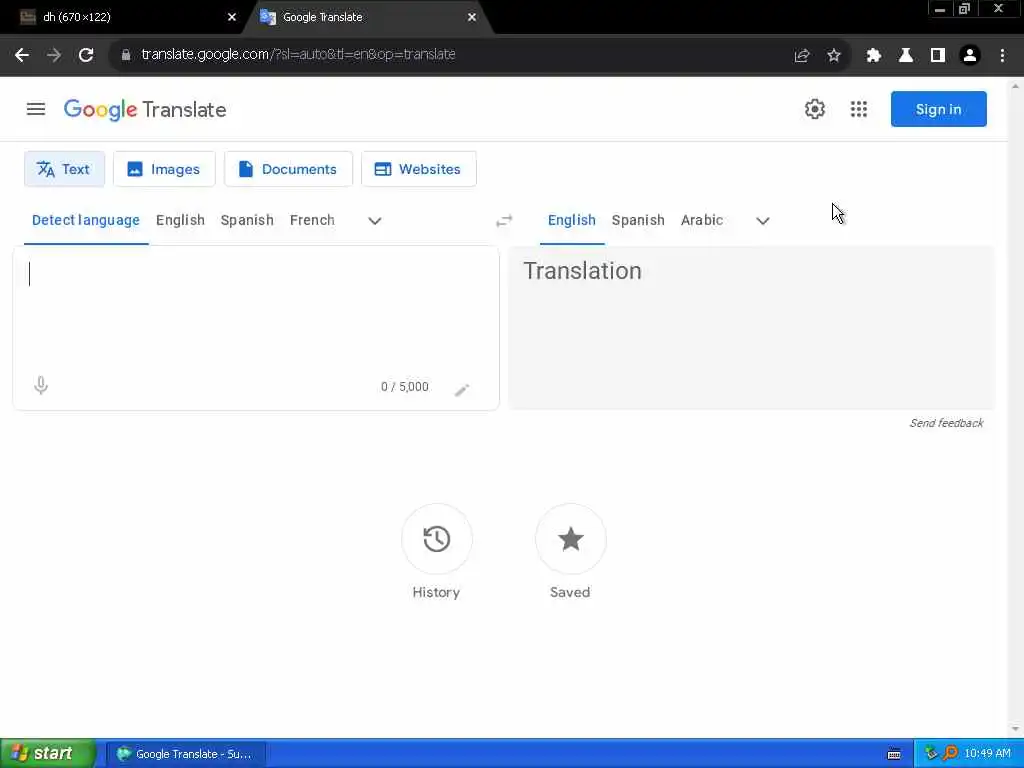The width and height of the screenshot is (1024, 768).
Task: Start voice input with microphone
Action: coord(40,385)
